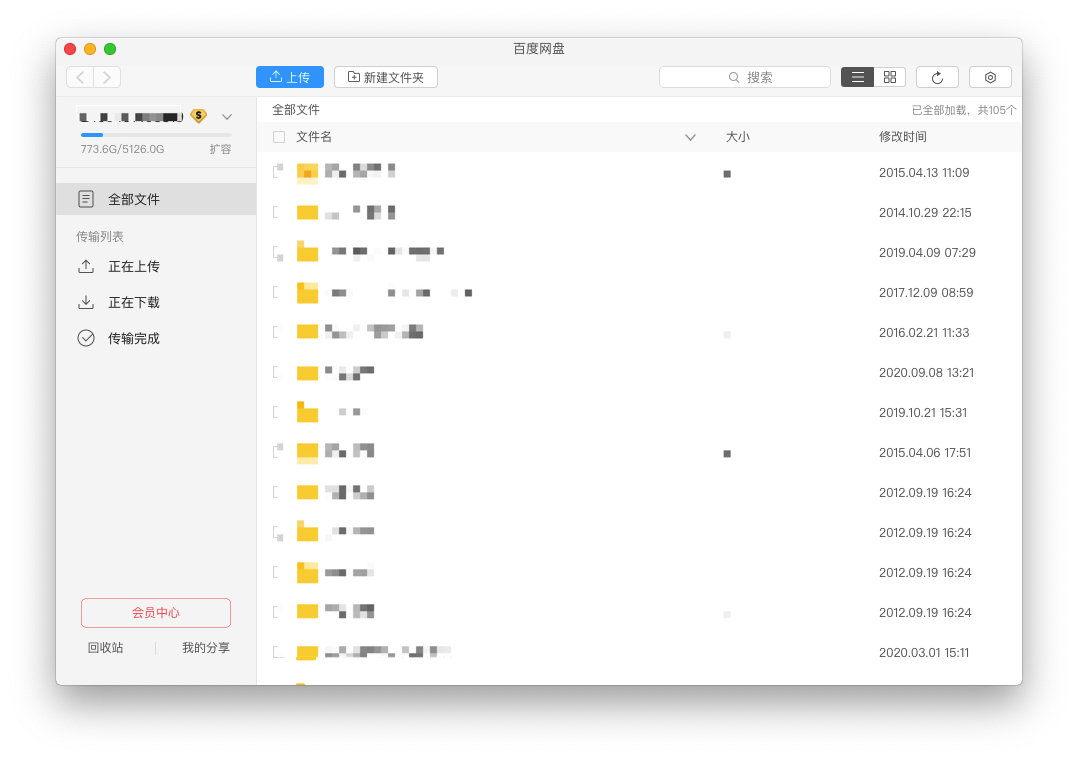This screenshot has height=759, width=1078.
Task: Click folder icon dated 2019.10.21 15:31
Action: click(x=307, y=412)
